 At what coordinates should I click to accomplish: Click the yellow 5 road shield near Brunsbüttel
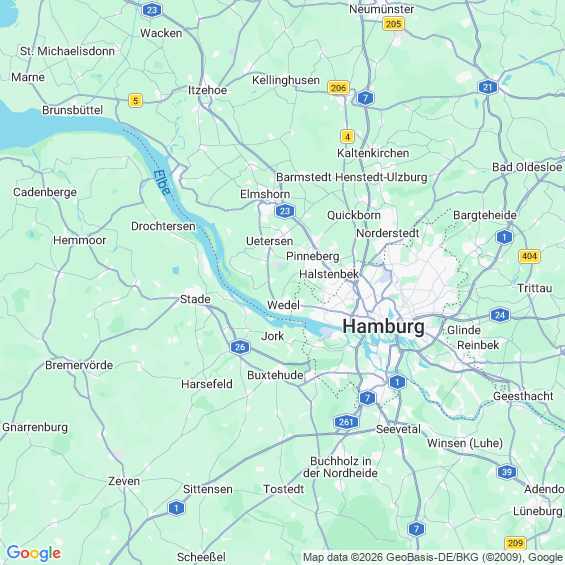(135, 101)
